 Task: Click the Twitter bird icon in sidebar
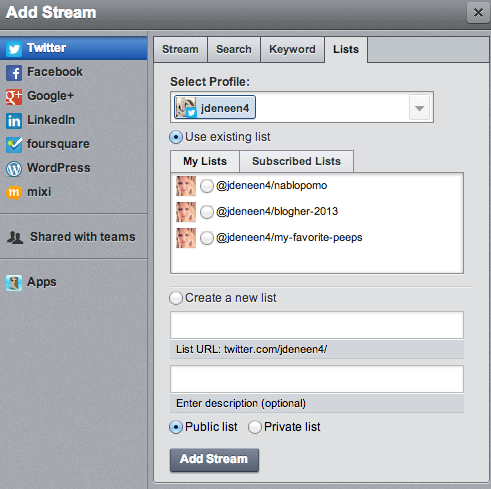pos(14,49)
